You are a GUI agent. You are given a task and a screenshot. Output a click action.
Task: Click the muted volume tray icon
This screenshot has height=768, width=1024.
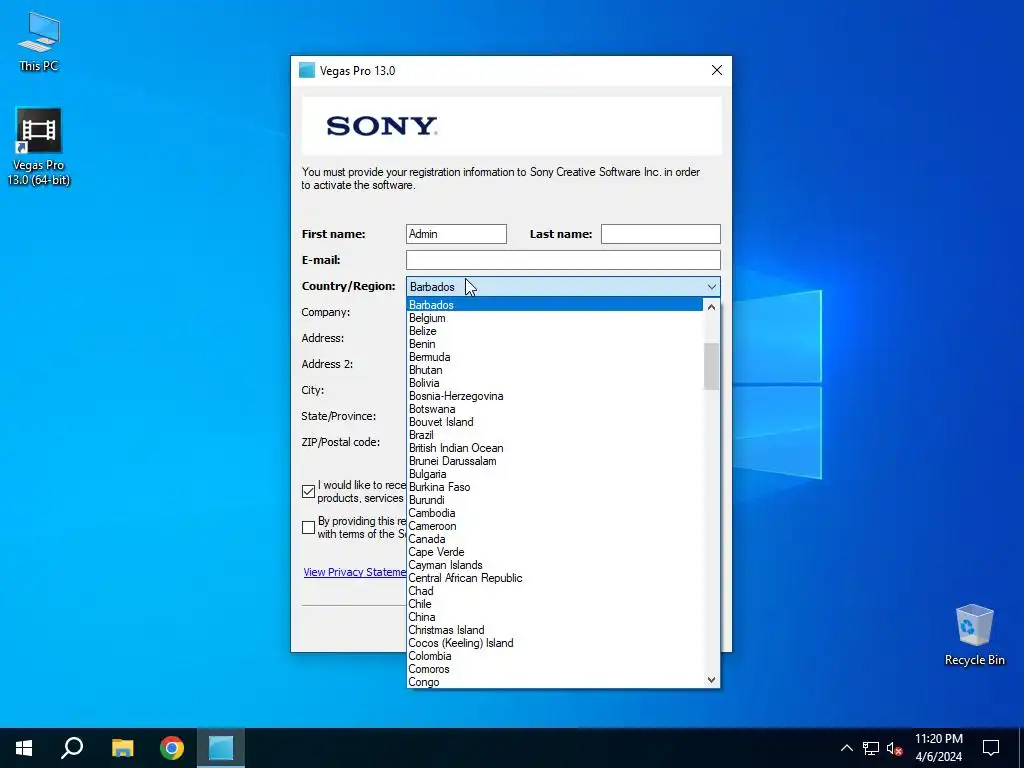tap(895, 748)
